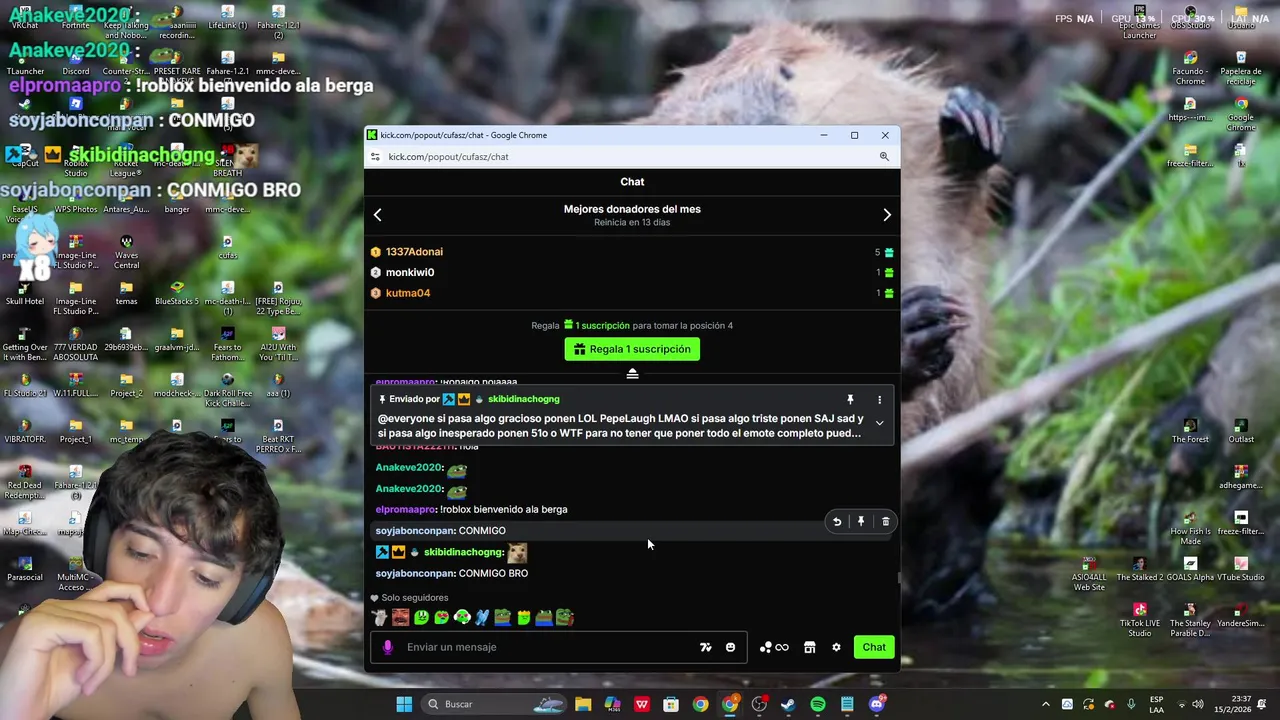The image size is (1280, 720).
Task: Open the 7TV emote picker icon
Action: 706,647
